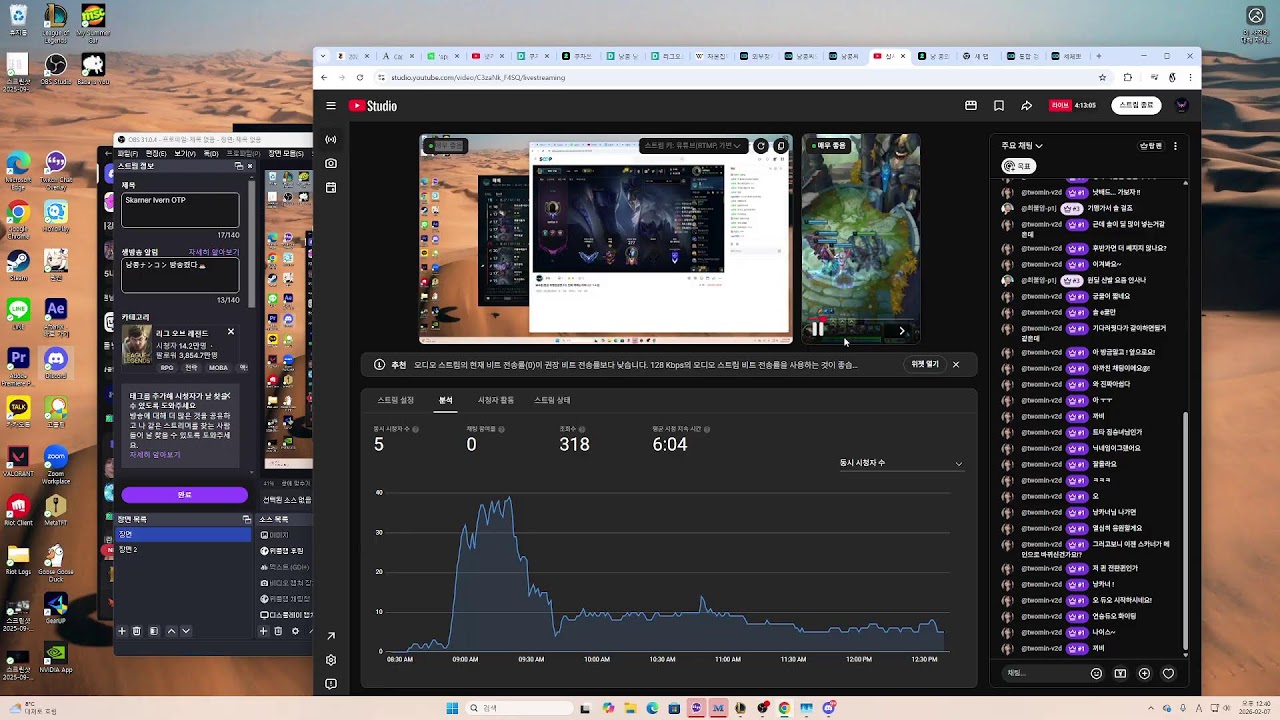Reload the browser page

pos(360,77)
